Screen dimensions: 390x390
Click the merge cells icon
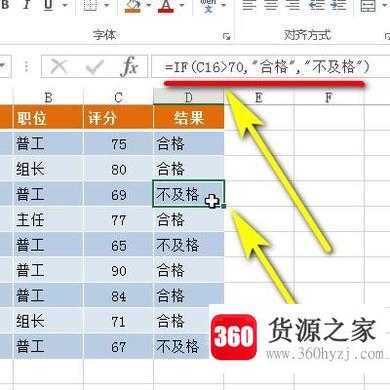[368, 6]
